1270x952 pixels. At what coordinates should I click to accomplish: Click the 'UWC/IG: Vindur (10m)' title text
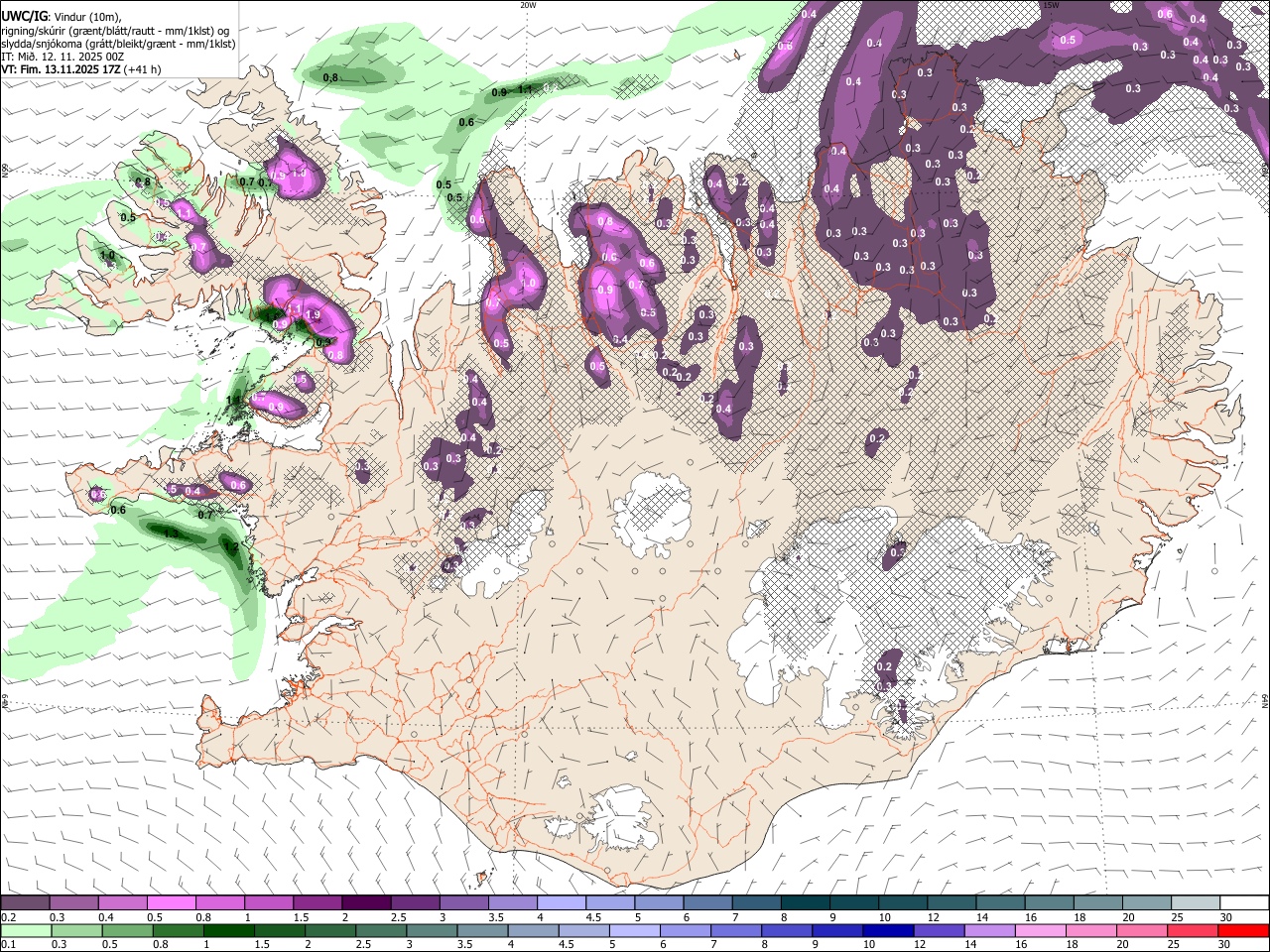click(x=62, y=17)
